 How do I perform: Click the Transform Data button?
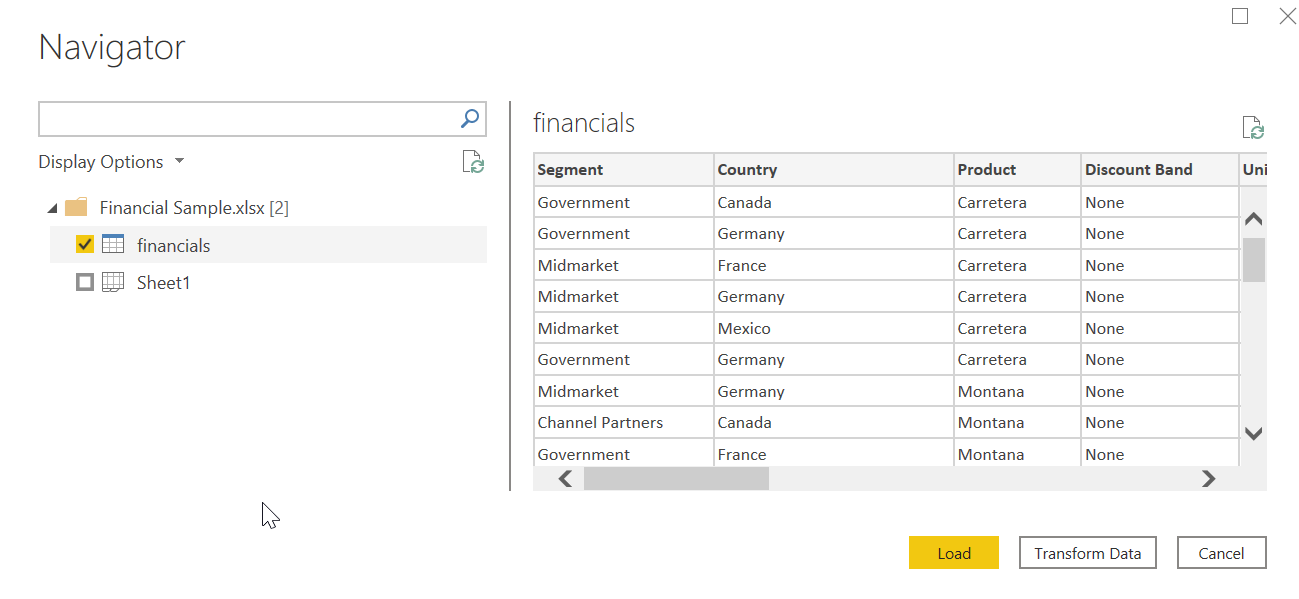pyautogui.click(x=1088, y=553)
